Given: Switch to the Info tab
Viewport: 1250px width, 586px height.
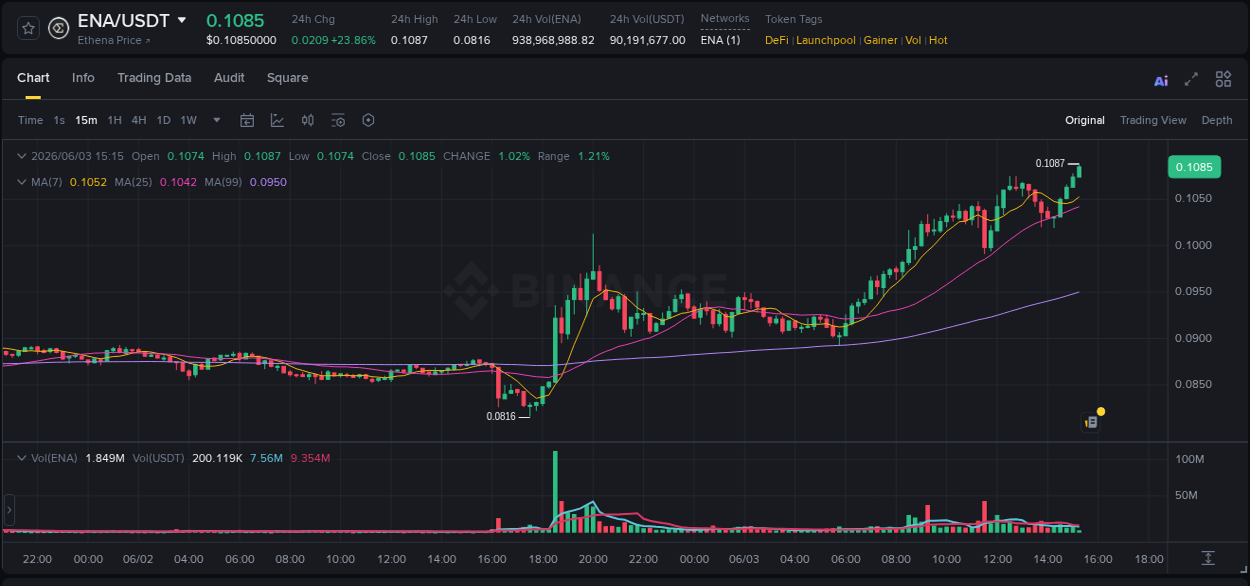Looking at the screenshot, I should (83, 78).
